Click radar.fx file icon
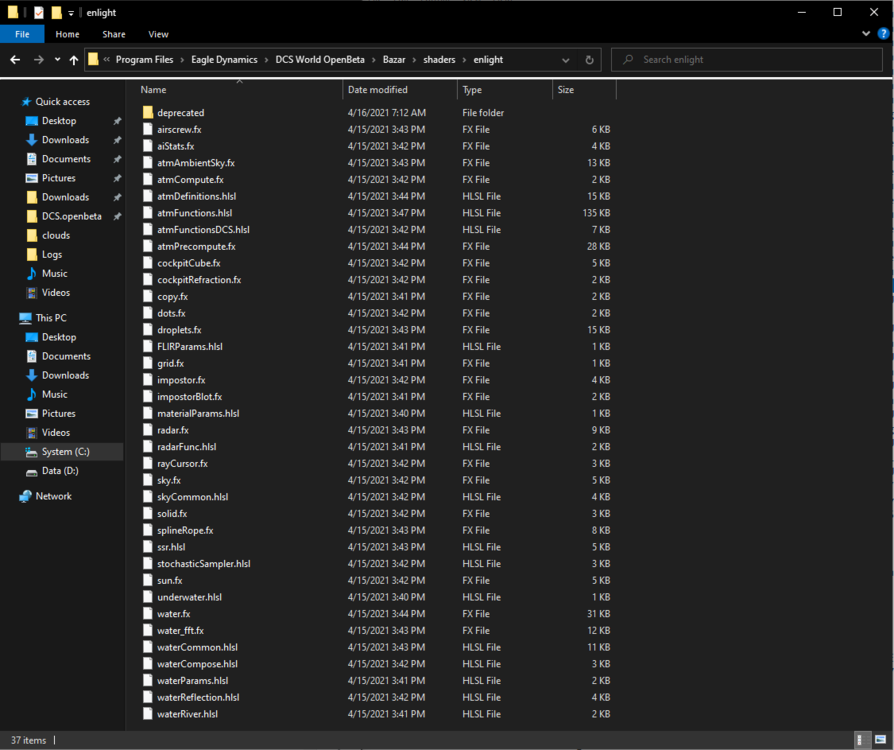894x750 pixels. pyautogui.click(x=148, y=430)
